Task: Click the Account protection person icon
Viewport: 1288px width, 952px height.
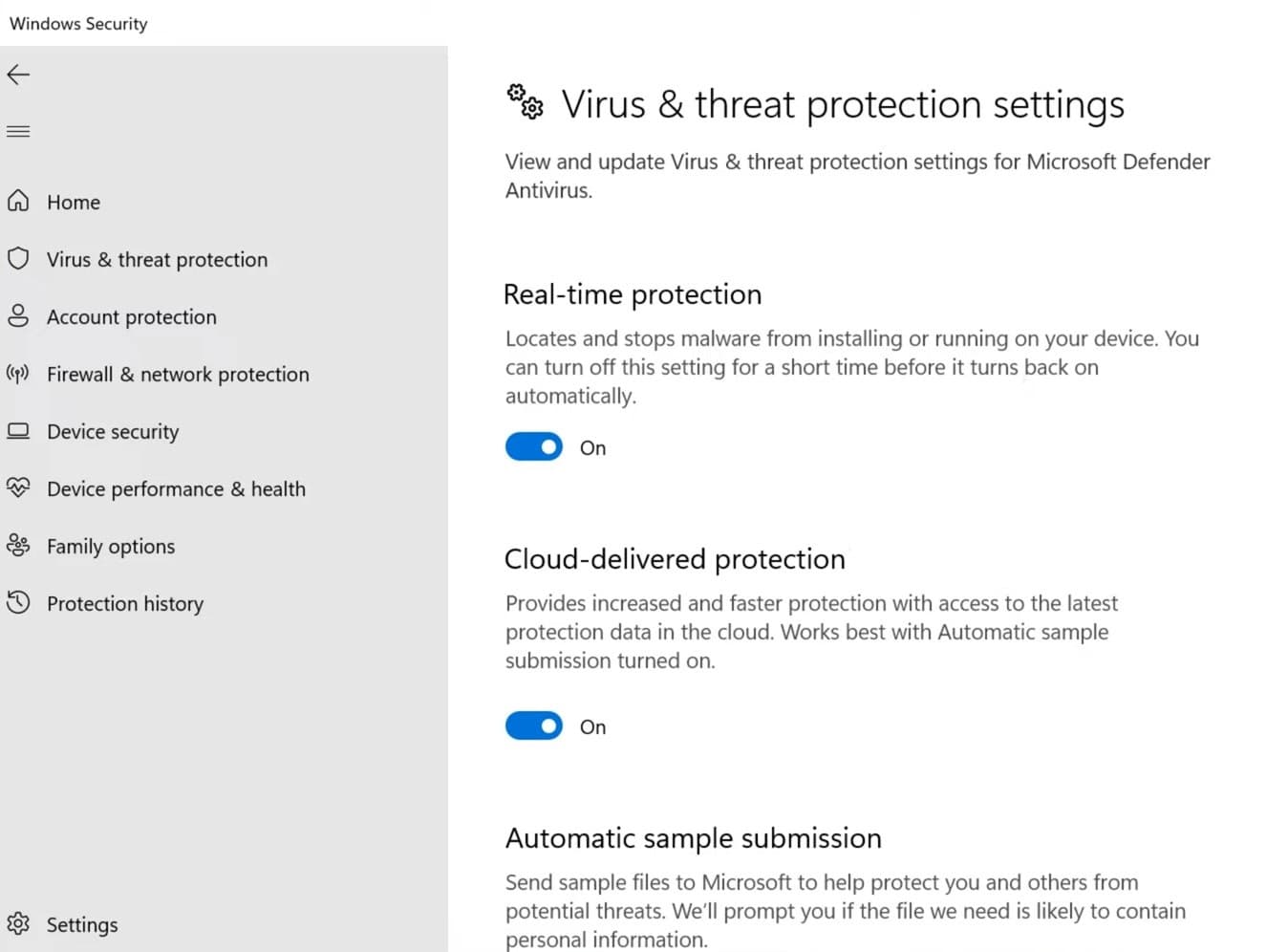Action: point(18,316)
